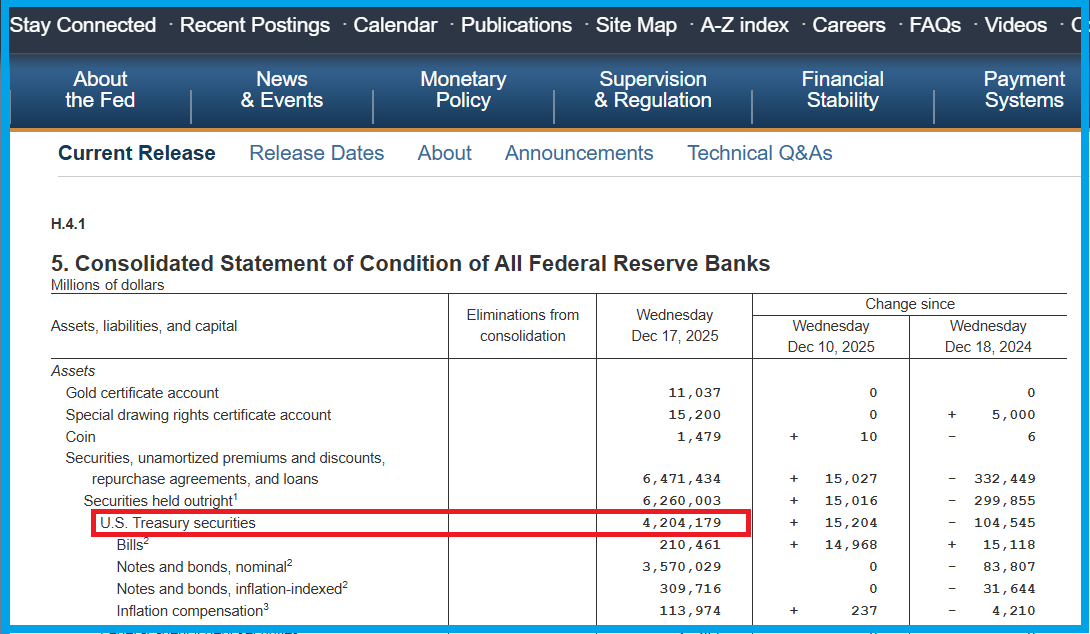Switch to the Release Dates tab

(x=316, y=153)
